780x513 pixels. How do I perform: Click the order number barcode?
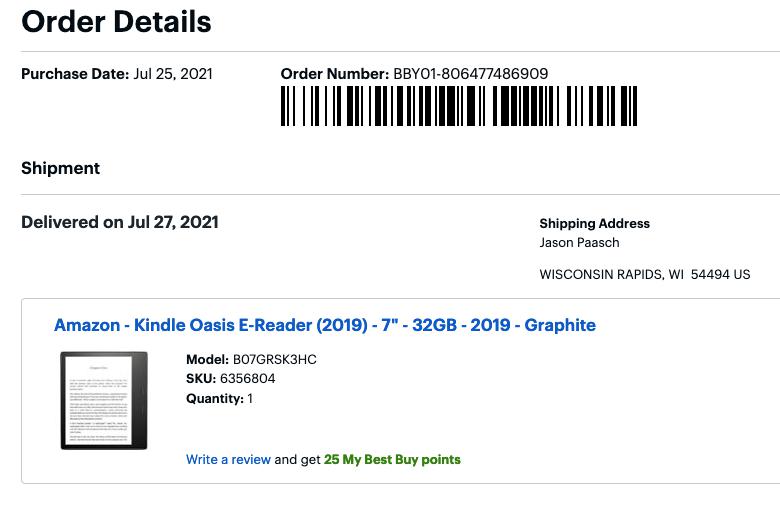coord(458,106)
